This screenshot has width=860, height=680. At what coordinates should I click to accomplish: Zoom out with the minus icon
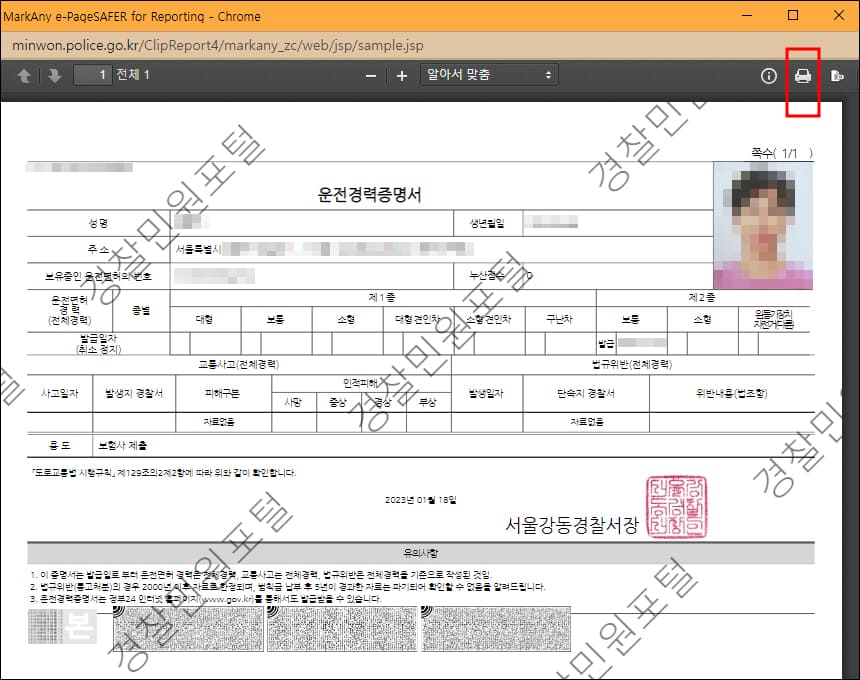(x=370, y=75)
